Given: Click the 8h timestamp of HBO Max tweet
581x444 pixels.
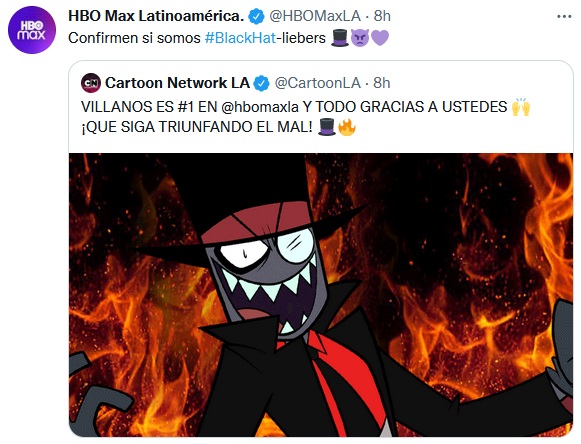Looking at the screenshot, I should pyautogui.click(x=382, y=16).
